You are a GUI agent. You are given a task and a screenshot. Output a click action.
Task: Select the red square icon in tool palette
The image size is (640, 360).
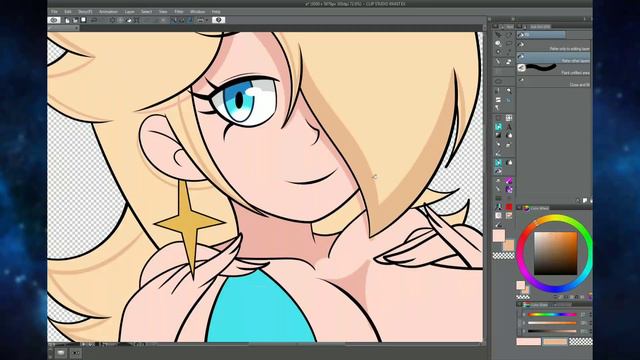509,207
